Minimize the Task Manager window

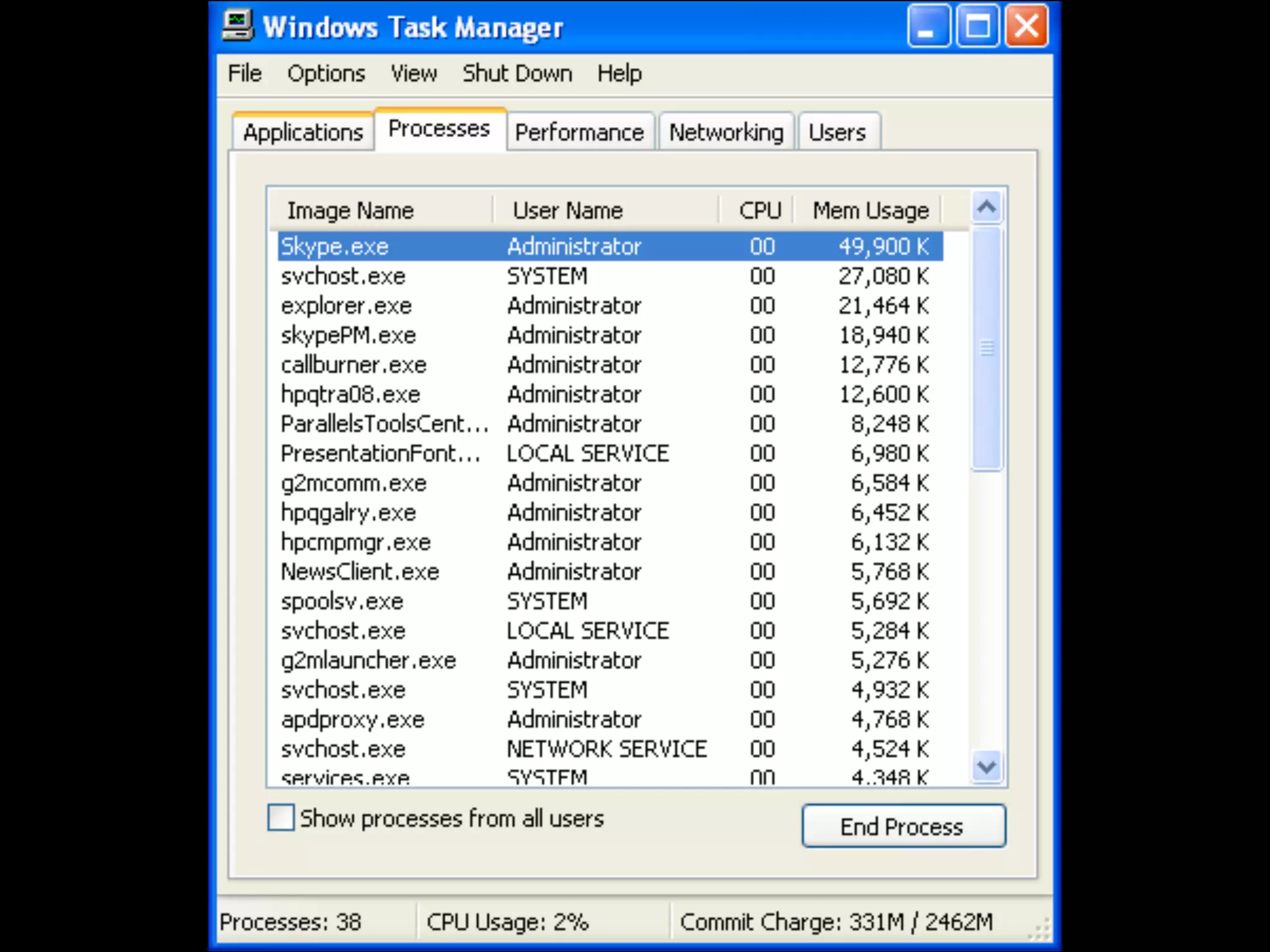point(928,26)
